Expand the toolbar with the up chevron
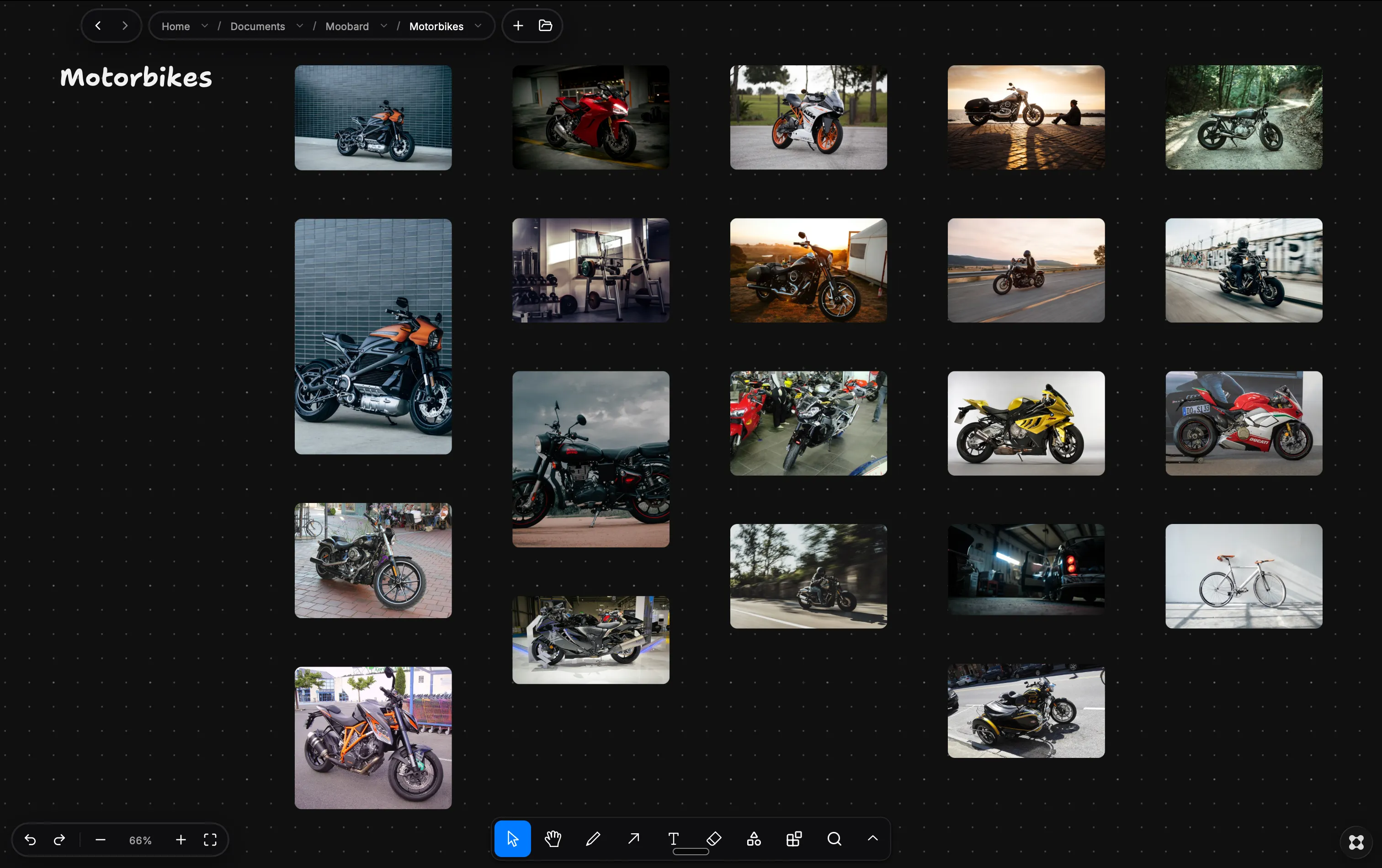The height and width of the screenshot is (868, 1382). pos(872,838)
